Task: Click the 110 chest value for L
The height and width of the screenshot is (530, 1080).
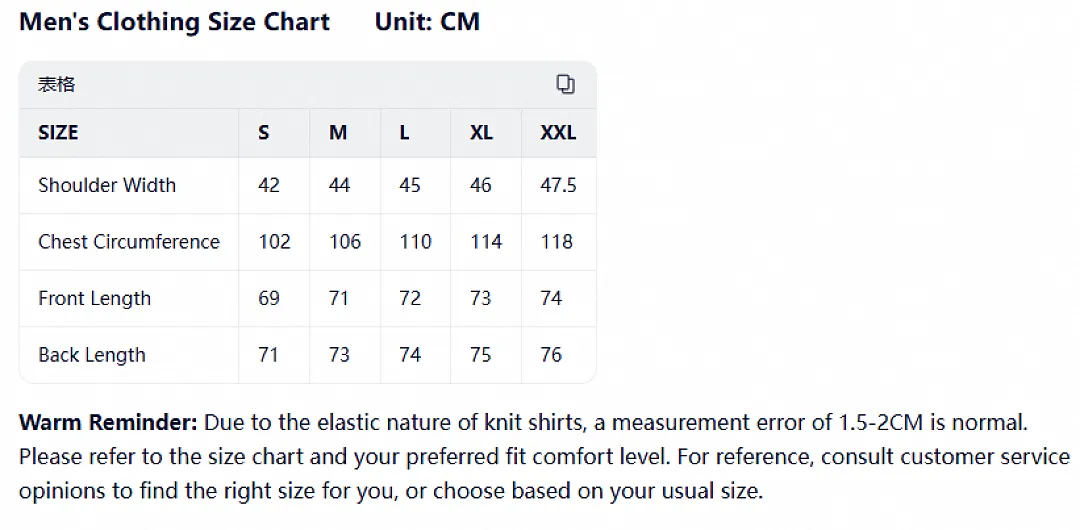Action: coord(415,241)
